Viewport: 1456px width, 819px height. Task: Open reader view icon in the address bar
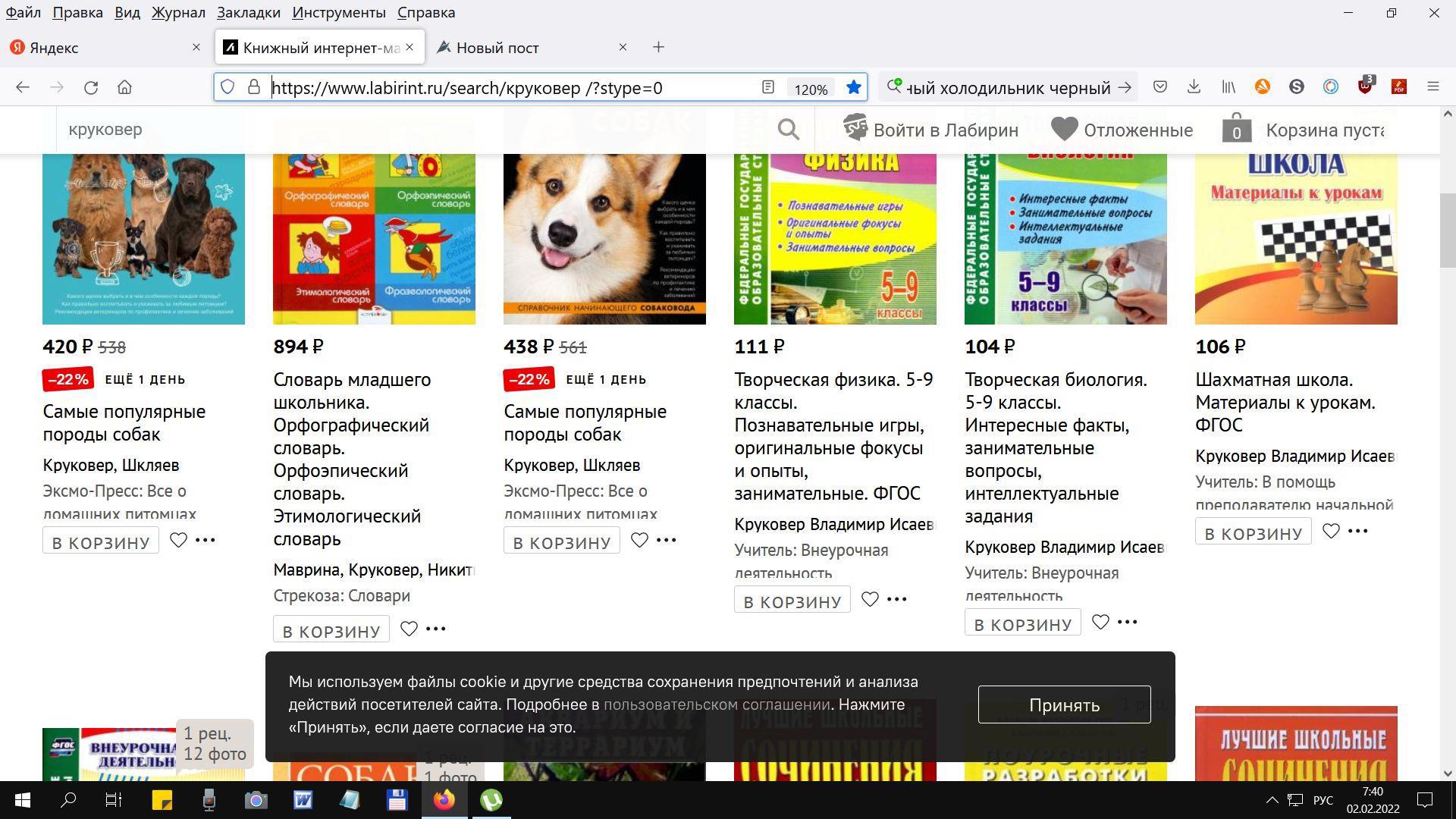coord(768,87)
